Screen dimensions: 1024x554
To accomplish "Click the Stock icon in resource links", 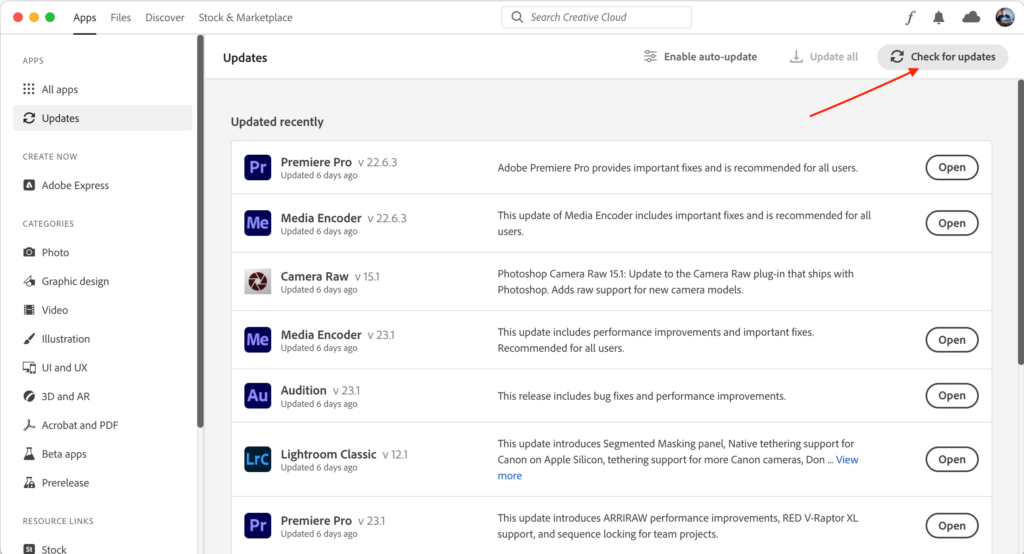I will tap(29, 549).
